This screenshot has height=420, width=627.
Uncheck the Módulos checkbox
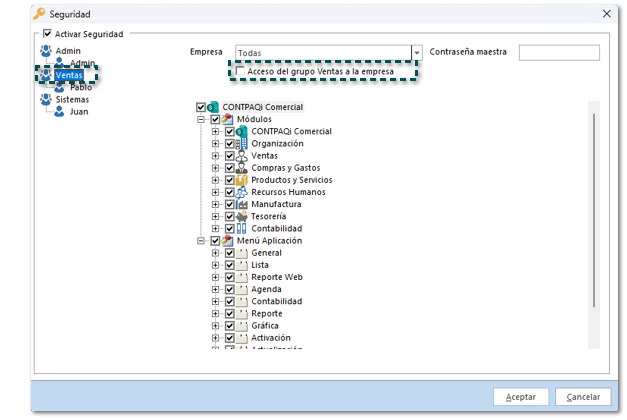point(215,119)
